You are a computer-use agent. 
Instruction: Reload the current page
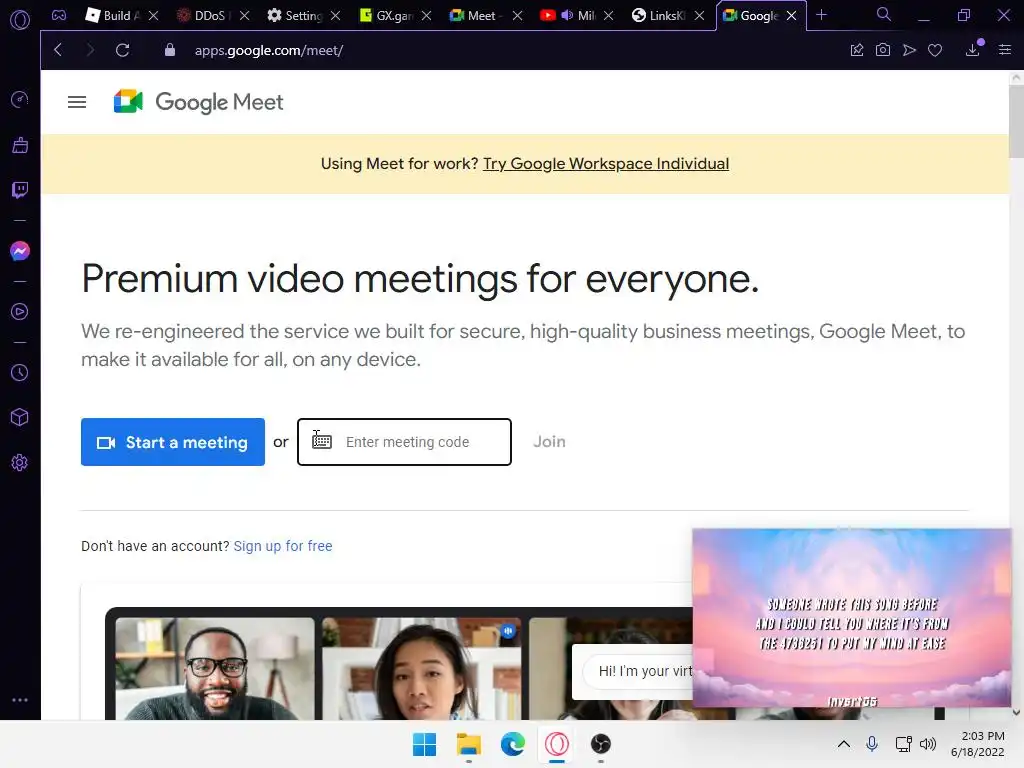122,50
